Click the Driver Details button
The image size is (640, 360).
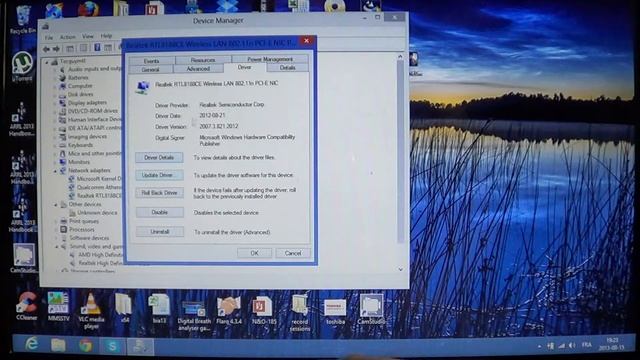pos(159,158)
